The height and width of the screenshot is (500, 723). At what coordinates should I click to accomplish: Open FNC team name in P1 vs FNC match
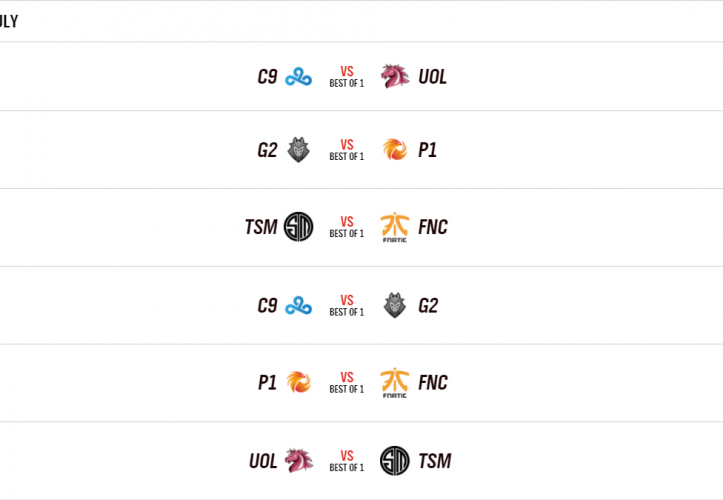[x=433, y=382]
